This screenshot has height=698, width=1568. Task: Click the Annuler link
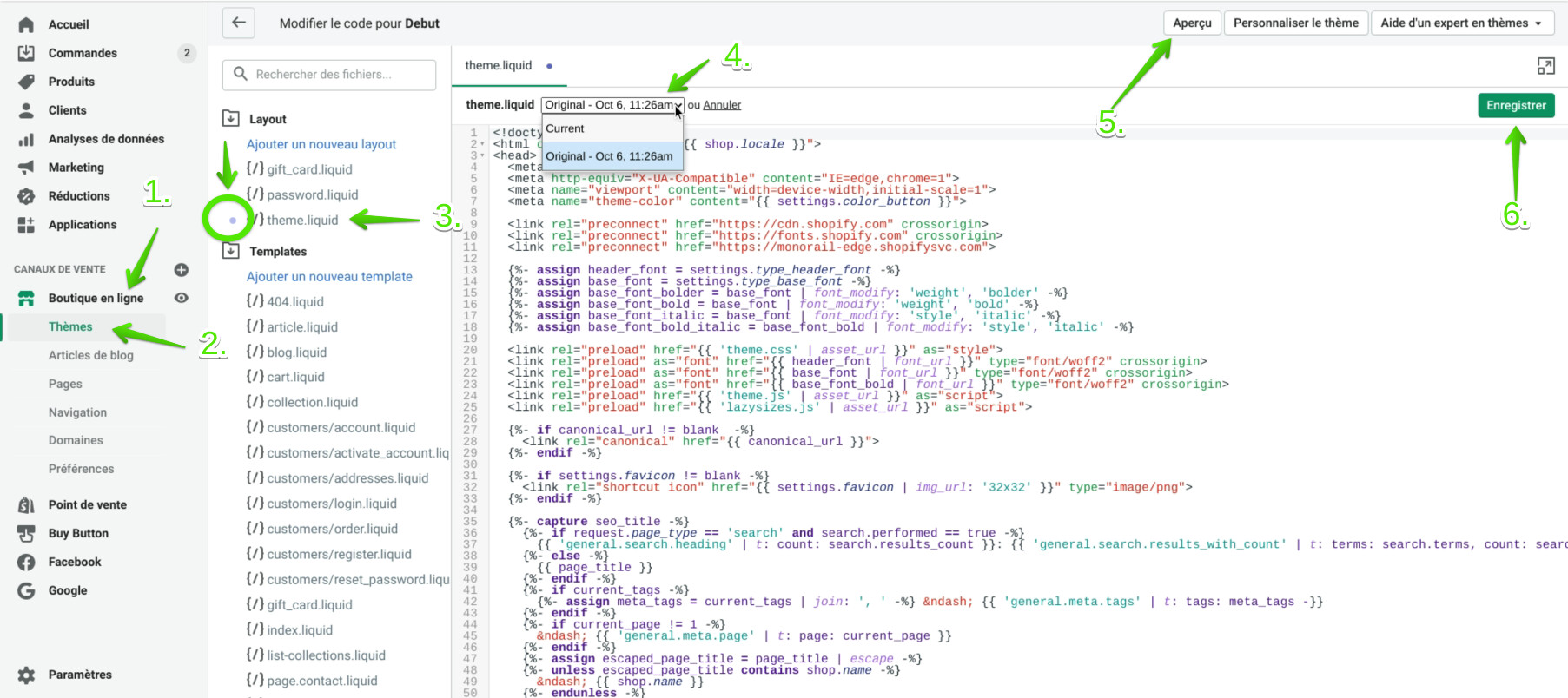[722, 105]
